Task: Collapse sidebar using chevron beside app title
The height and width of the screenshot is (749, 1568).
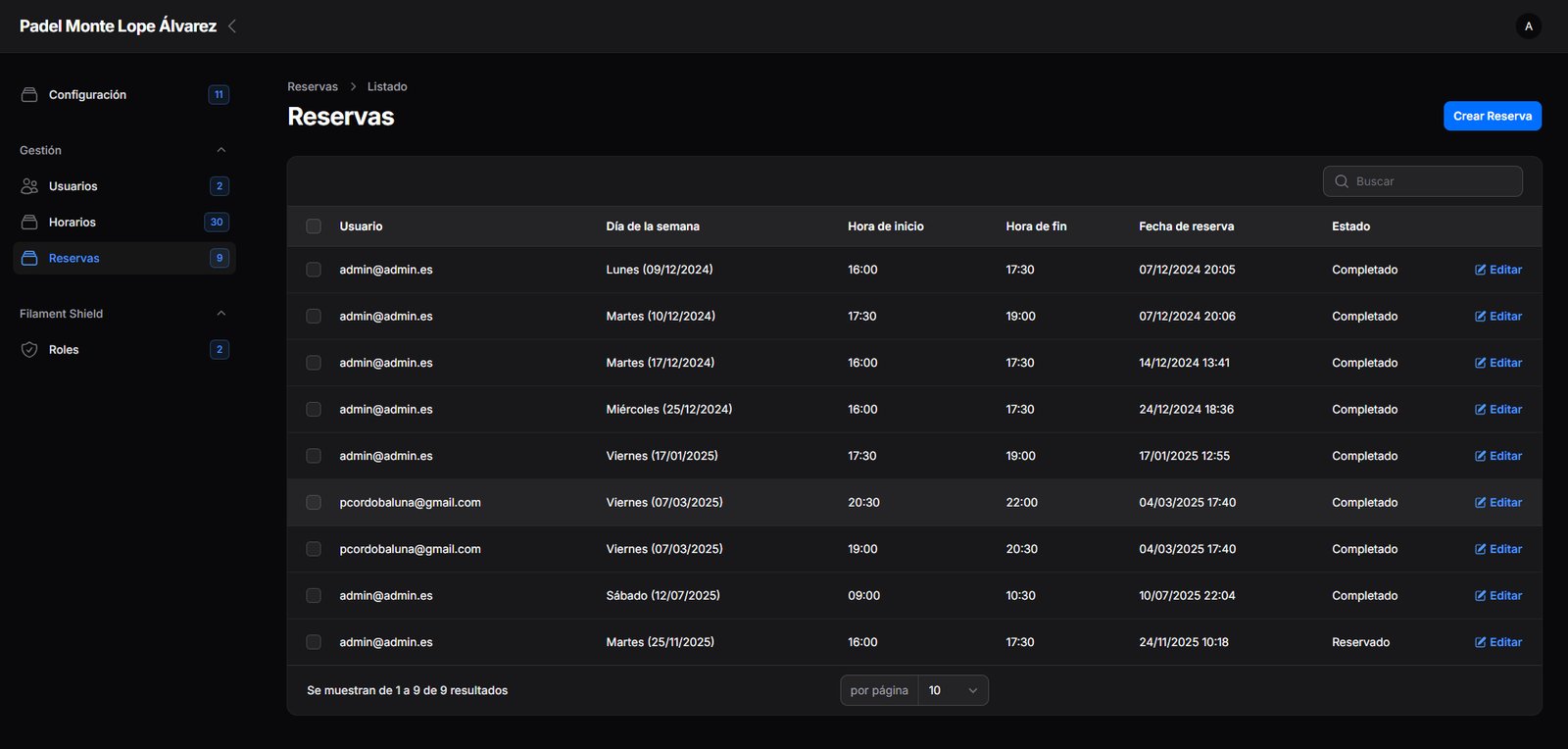Action: tap(232, 26)
